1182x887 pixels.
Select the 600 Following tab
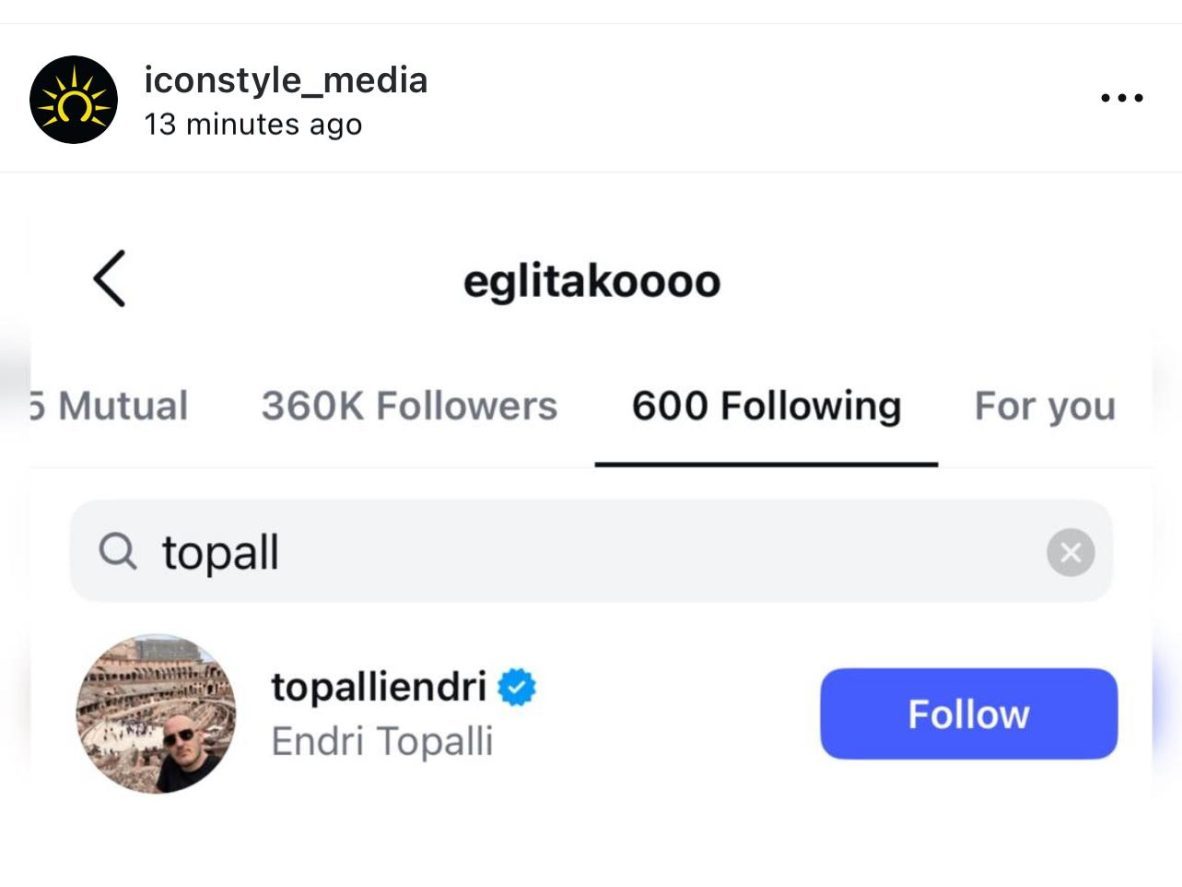(766, 406)
